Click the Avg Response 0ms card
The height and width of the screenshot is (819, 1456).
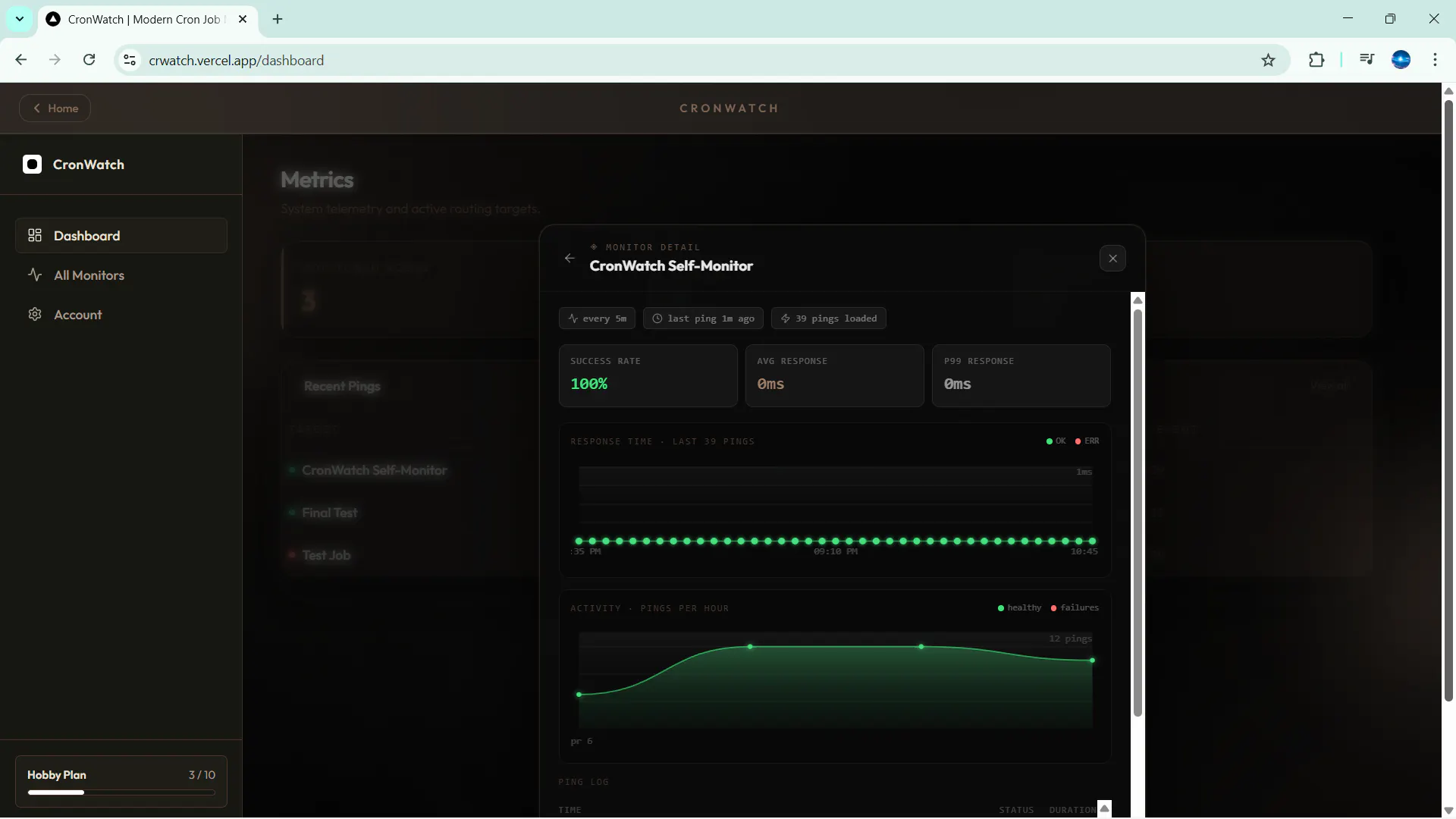coord(835,376)
